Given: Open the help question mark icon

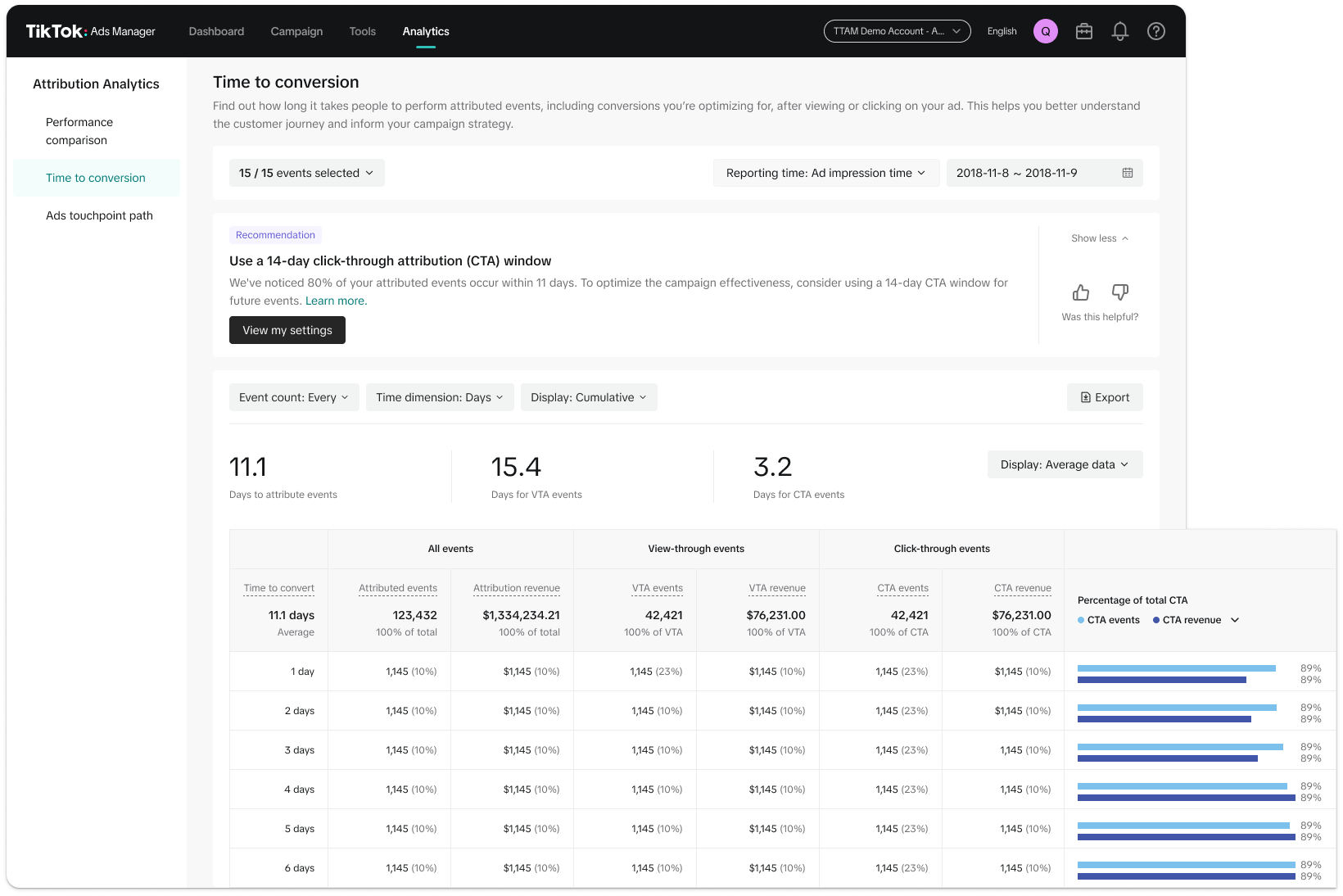Looking at the screenshot, I should click(1155, 31).
